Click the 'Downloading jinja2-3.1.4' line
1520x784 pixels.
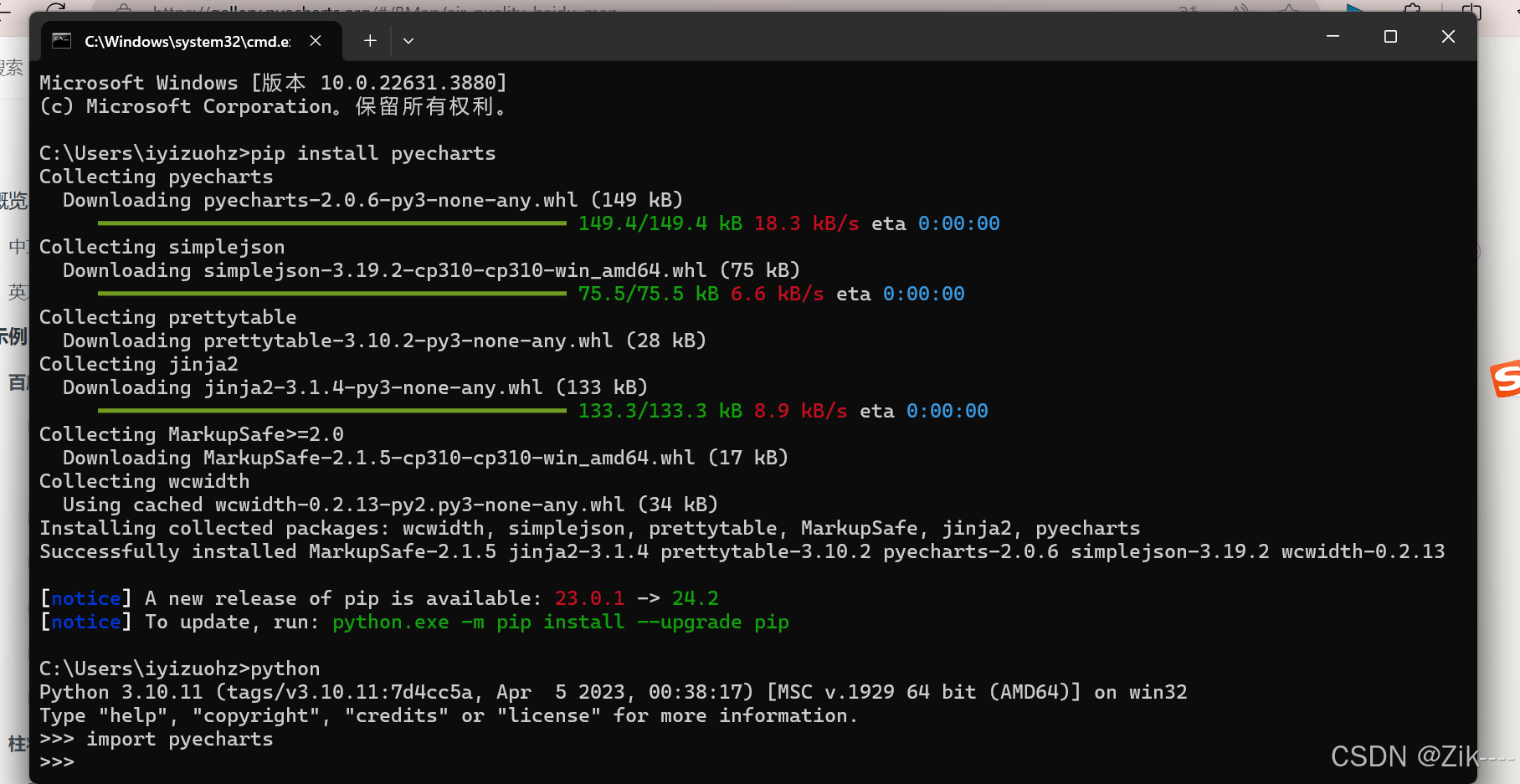coord(356,387)
